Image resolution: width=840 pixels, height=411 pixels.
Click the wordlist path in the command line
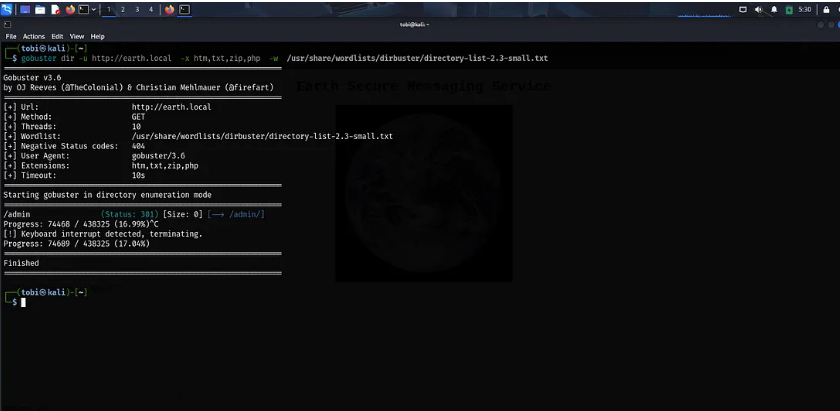tap(417, 58)
